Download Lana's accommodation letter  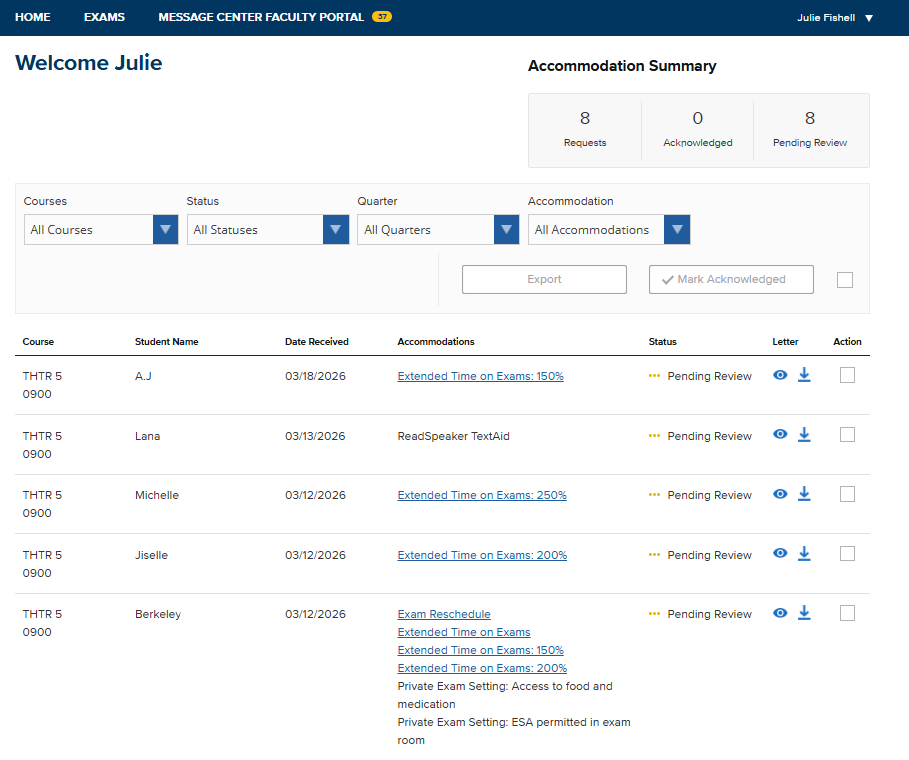point(804,434)
